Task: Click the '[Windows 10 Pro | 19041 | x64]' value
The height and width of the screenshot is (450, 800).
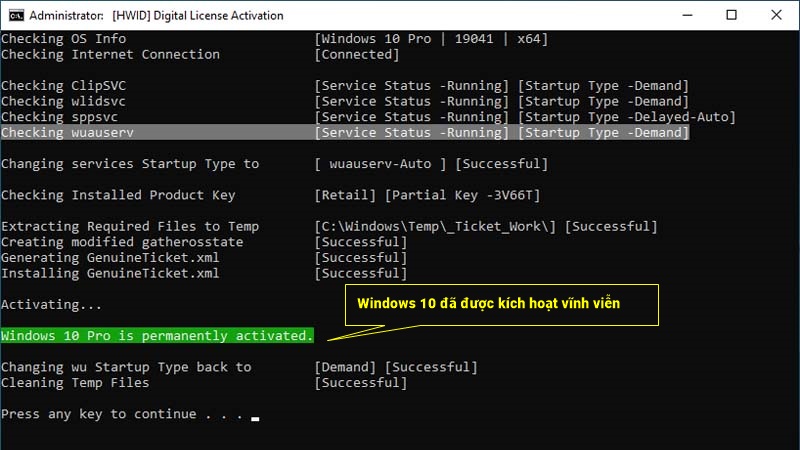Action: pyautogui.click(x=431, y=39)
